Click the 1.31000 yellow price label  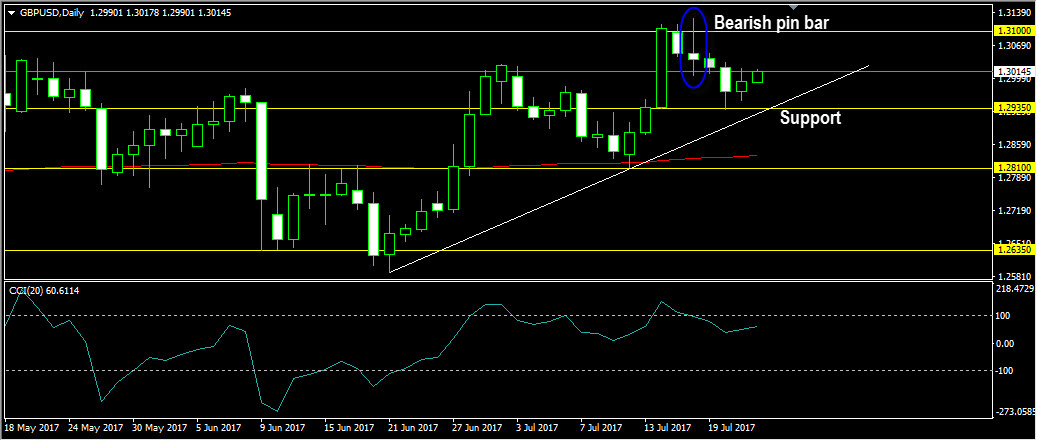click(1012, 30)
